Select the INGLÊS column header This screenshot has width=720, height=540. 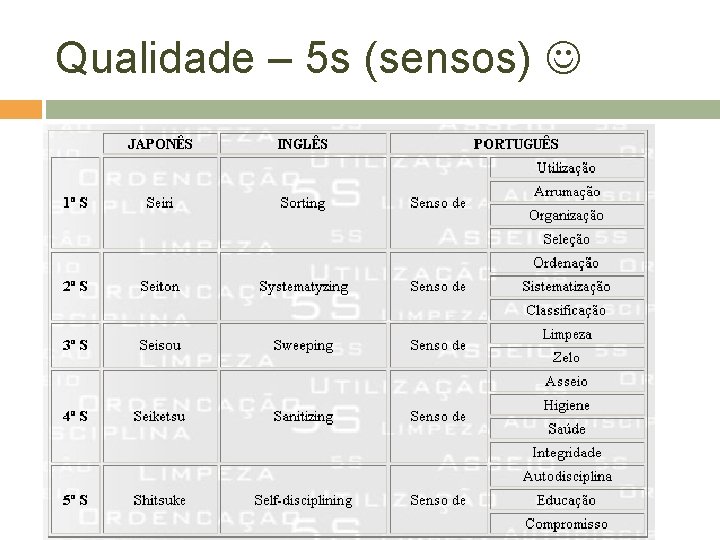tap(303, 144)
